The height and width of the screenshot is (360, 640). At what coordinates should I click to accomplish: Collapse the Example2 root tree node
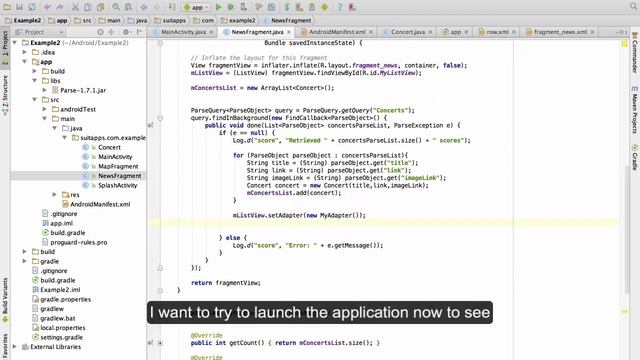click(x=15, y=42)
